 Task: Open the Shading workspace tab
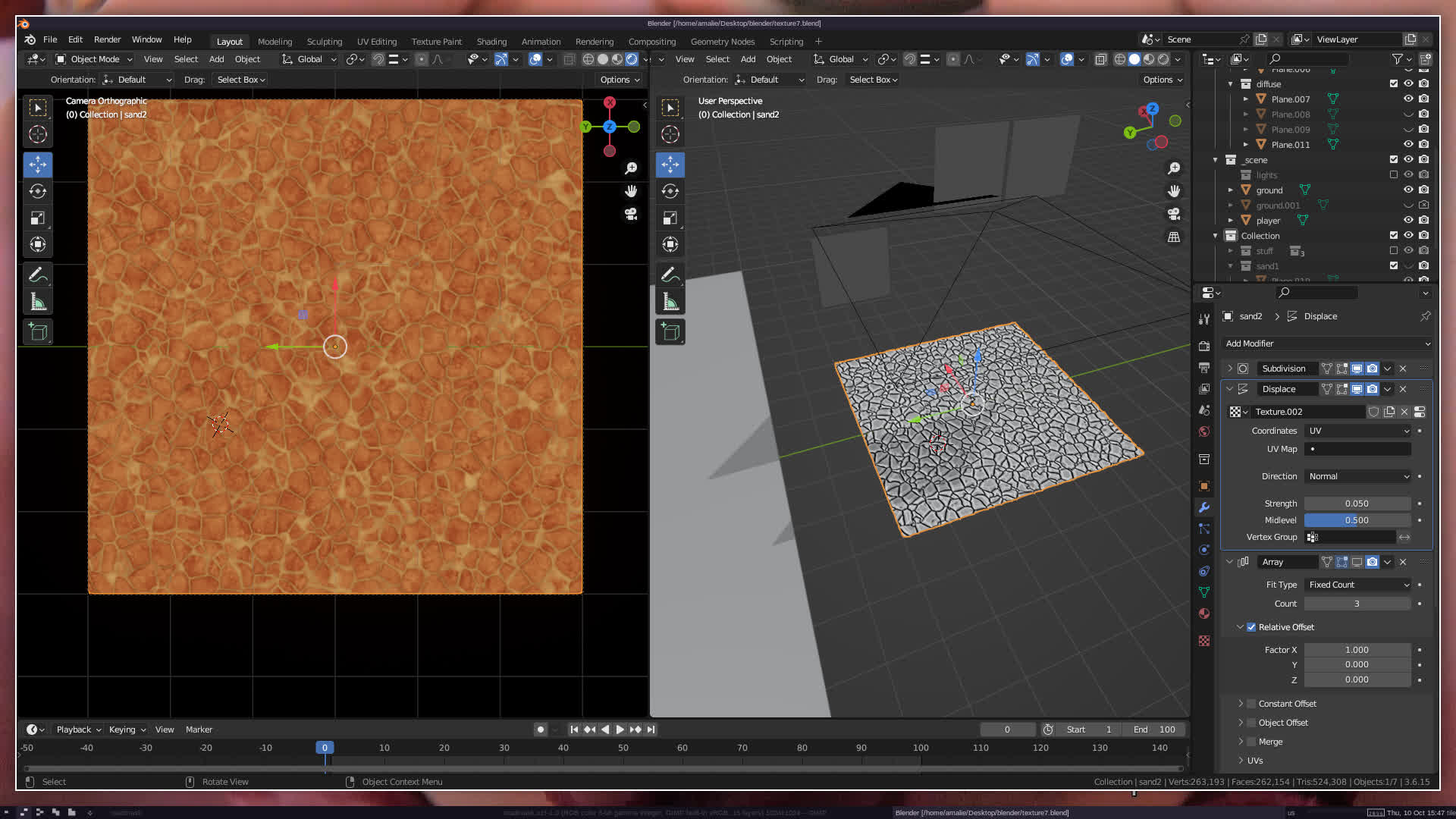pyautogui.click(x=491, y=42)
